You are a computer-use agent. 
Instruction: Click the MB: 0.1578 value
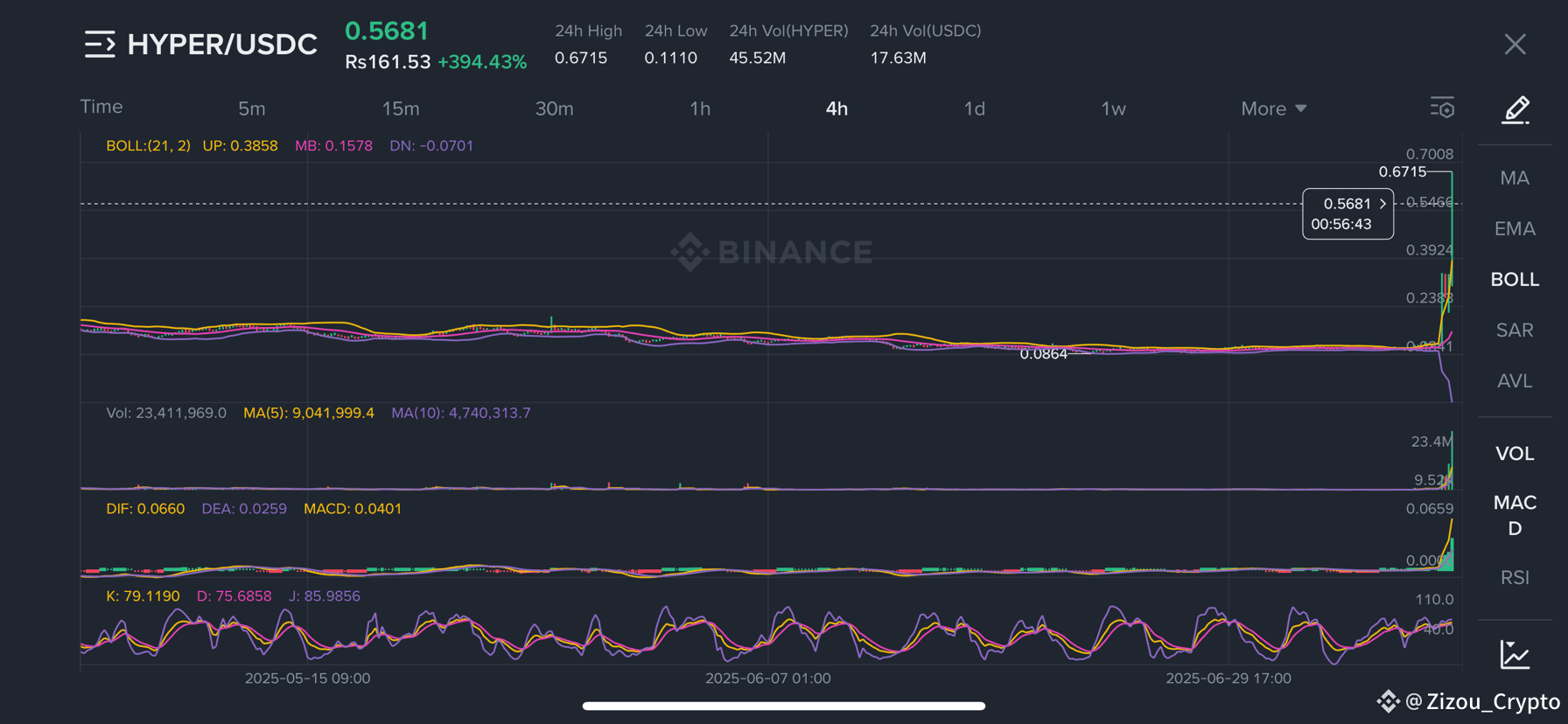point(333,146)
